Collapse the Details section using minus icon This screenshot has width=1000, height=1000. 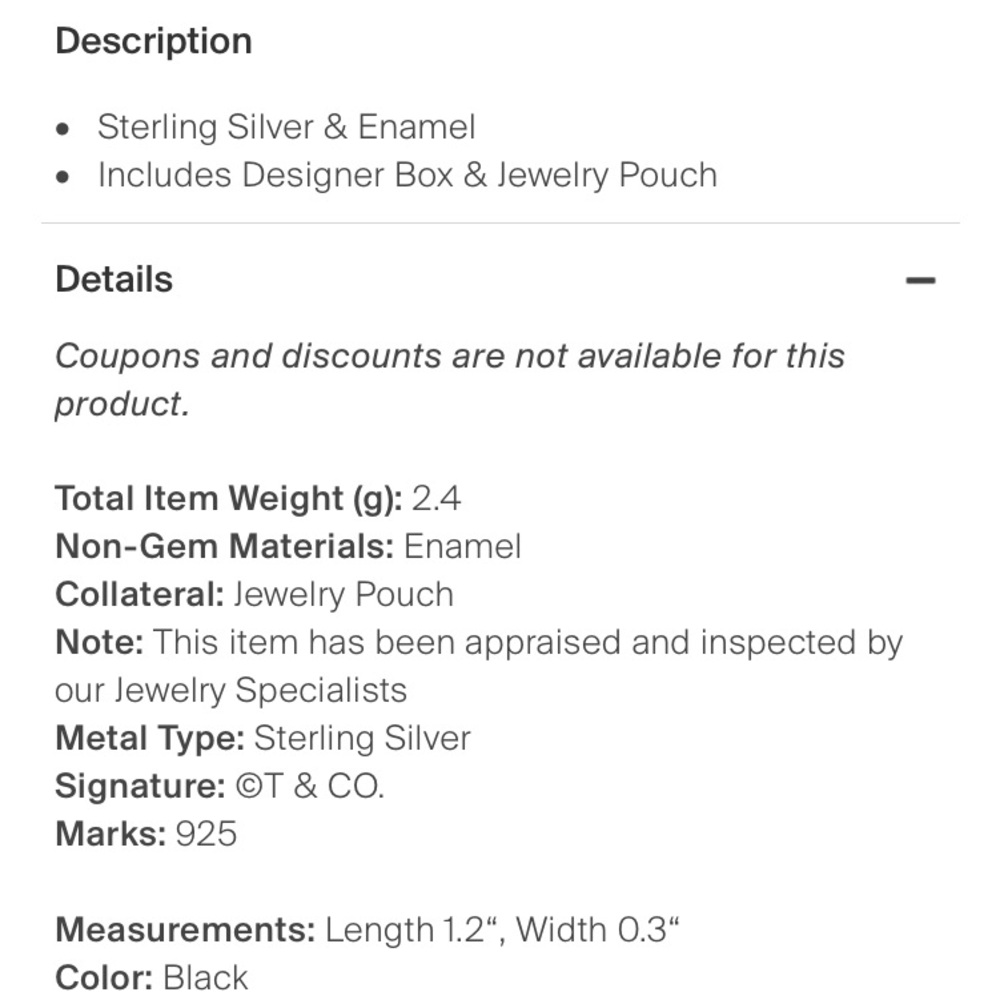(x=920, y=280)
